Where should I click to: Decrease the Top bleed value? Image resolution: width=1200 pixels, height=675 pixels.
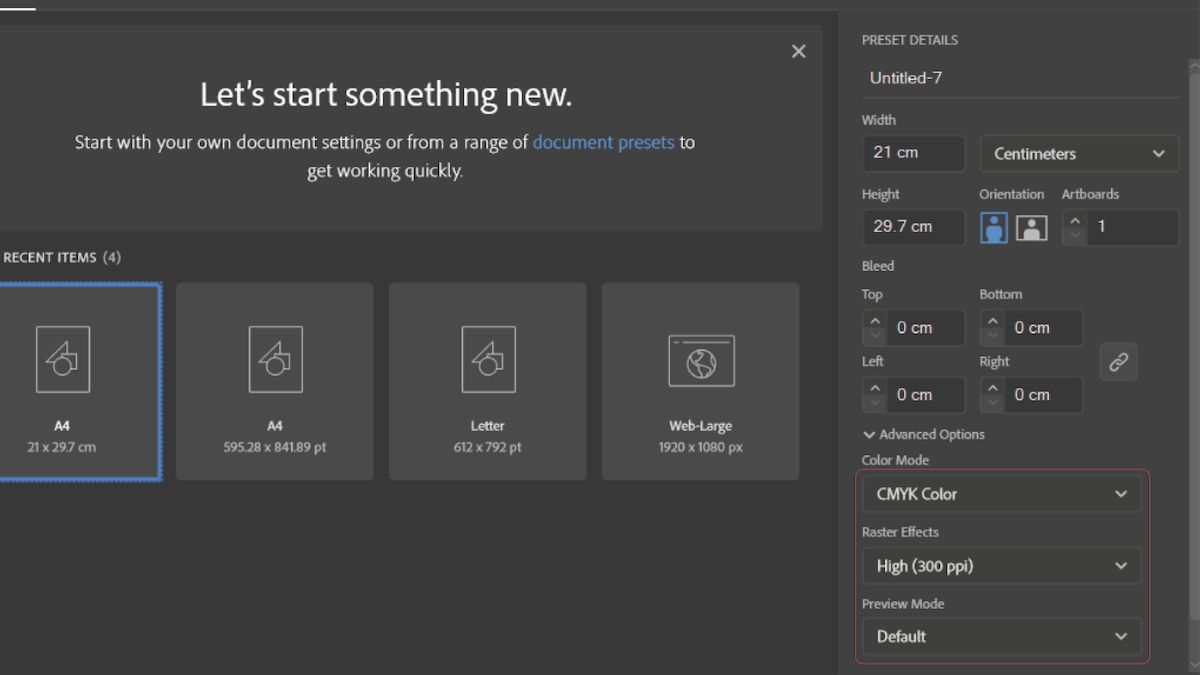coord(875,336)
